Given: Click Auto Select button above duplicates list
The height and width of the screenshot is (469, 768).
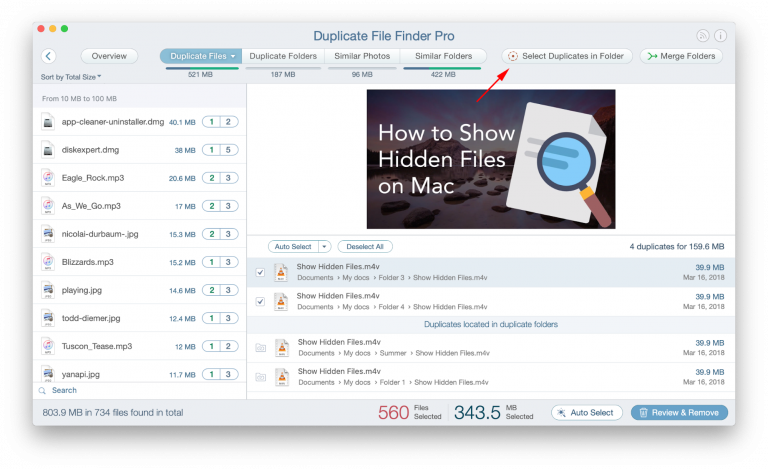Looking at the screenshot, I should pos(293,247).
